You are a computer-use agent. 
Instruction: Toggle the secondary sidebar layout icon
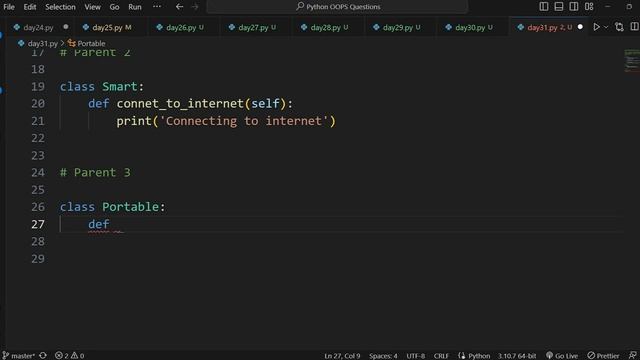point(573,7)
